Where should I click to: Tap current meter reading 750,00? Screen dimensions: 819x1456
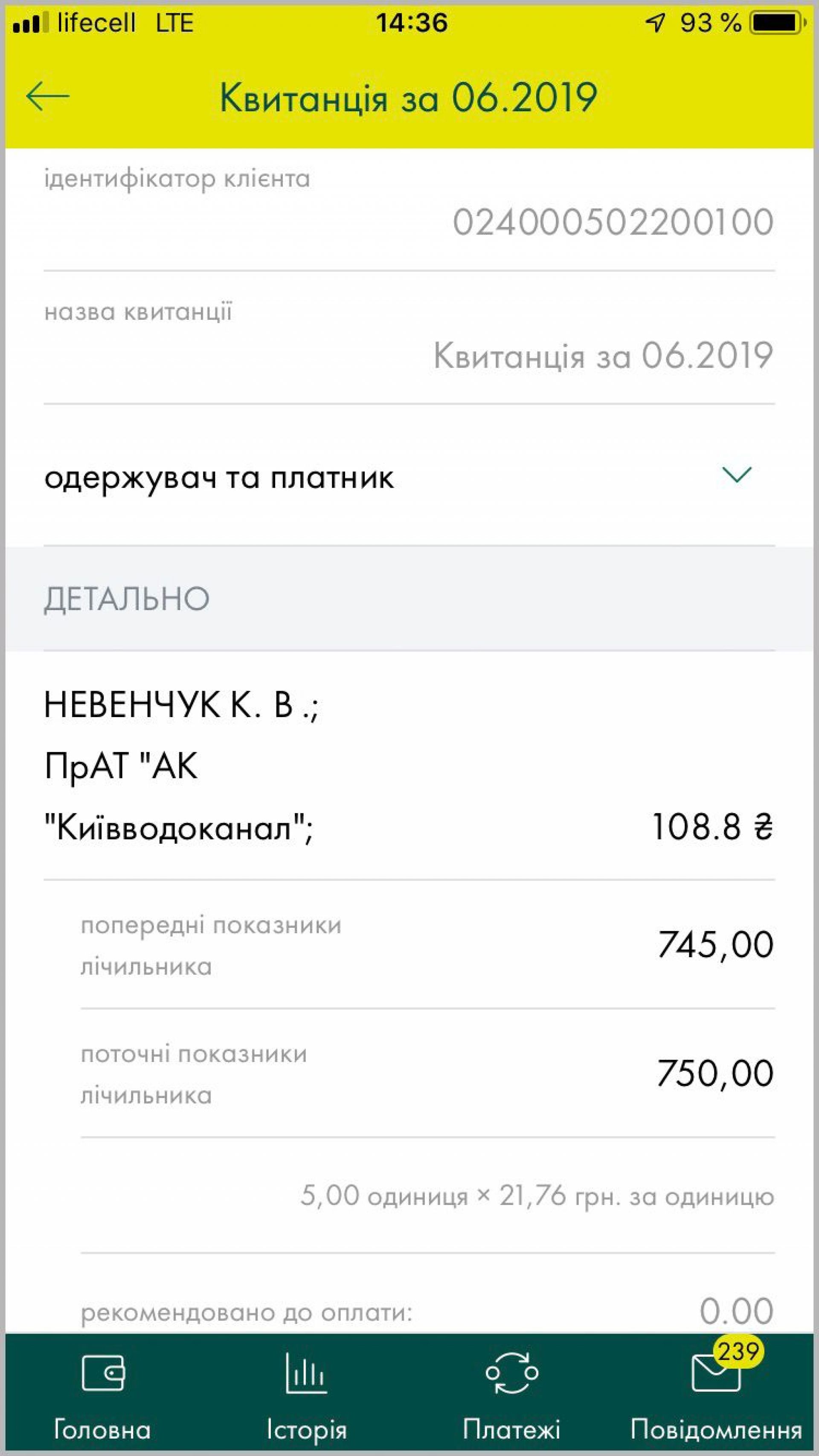[715, 1073]
